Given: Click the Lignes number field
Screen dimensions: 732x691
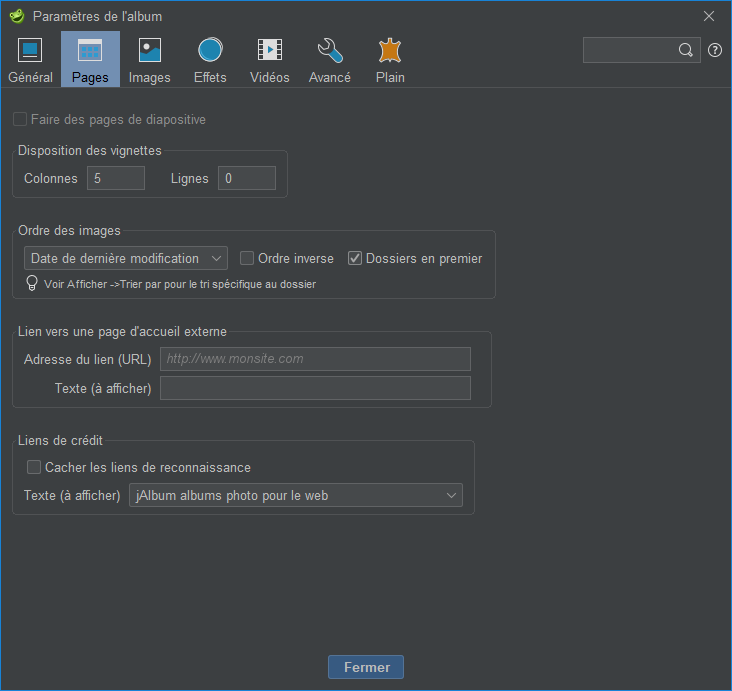Looking at the screenshot, I should tap(247, 178).
